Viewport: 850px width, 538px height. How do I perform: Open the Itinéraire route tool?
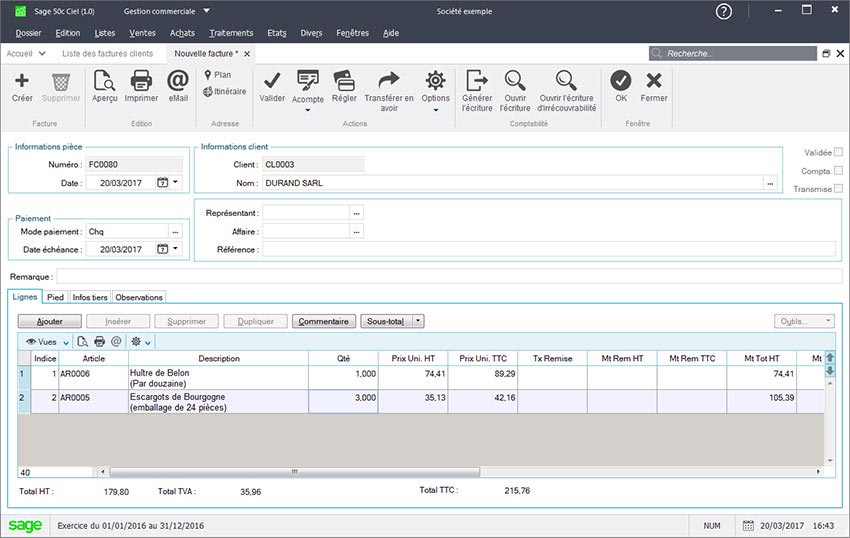click(x=224, y=92)
